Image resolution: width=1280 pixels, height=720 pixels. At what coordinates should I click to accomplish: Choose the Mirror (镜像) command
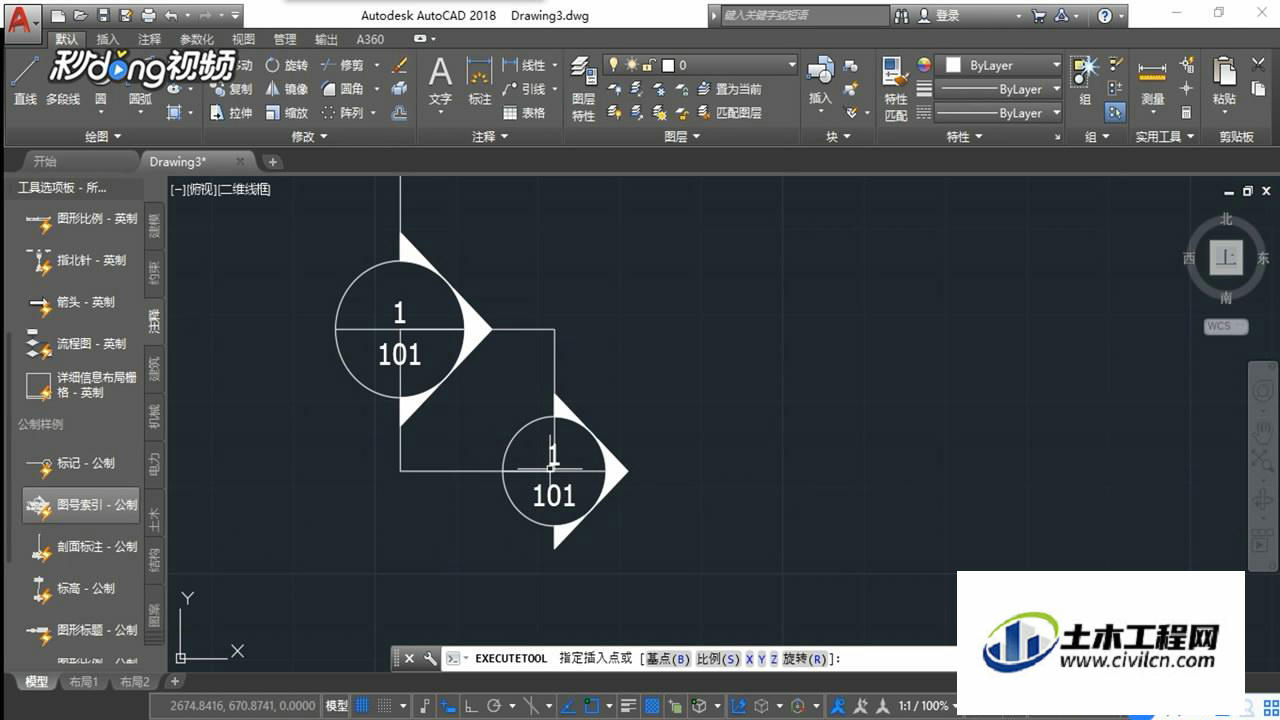[287, 89]
